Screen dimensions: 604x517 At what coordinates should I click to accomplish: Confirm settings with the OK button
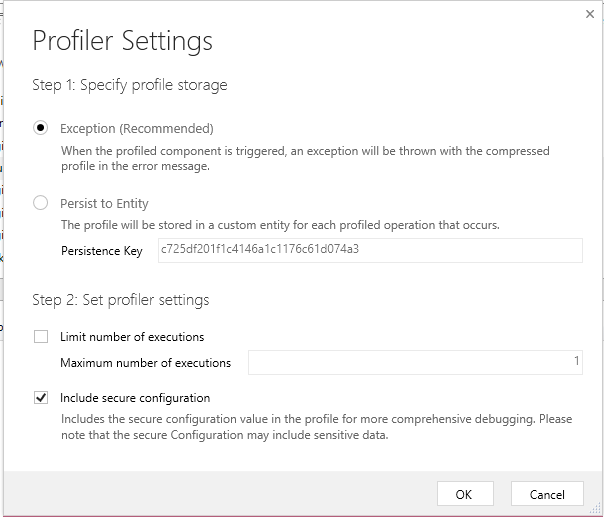pyautogui.click(x=465, y=494)
